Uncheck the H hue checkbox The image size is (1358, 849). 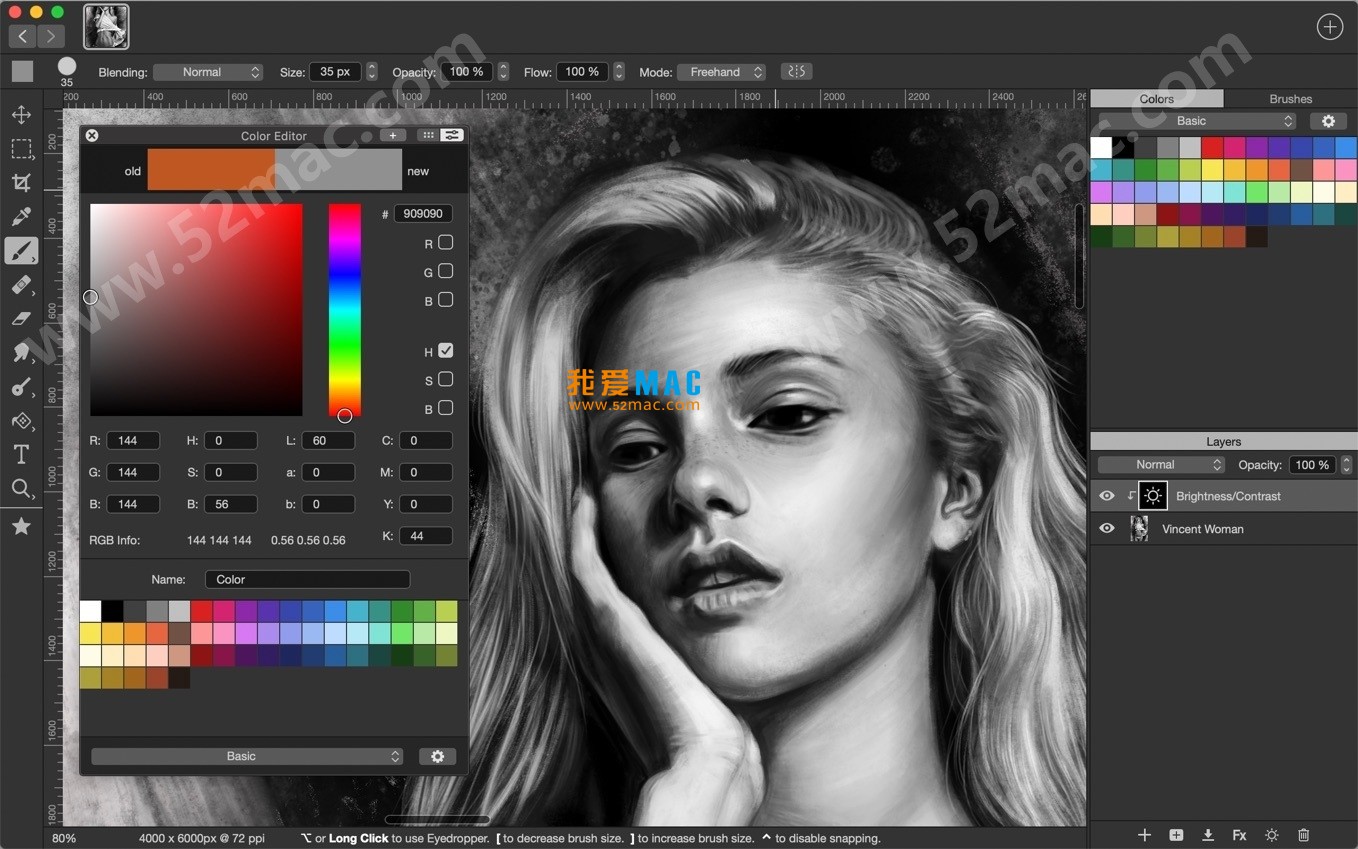446,351
